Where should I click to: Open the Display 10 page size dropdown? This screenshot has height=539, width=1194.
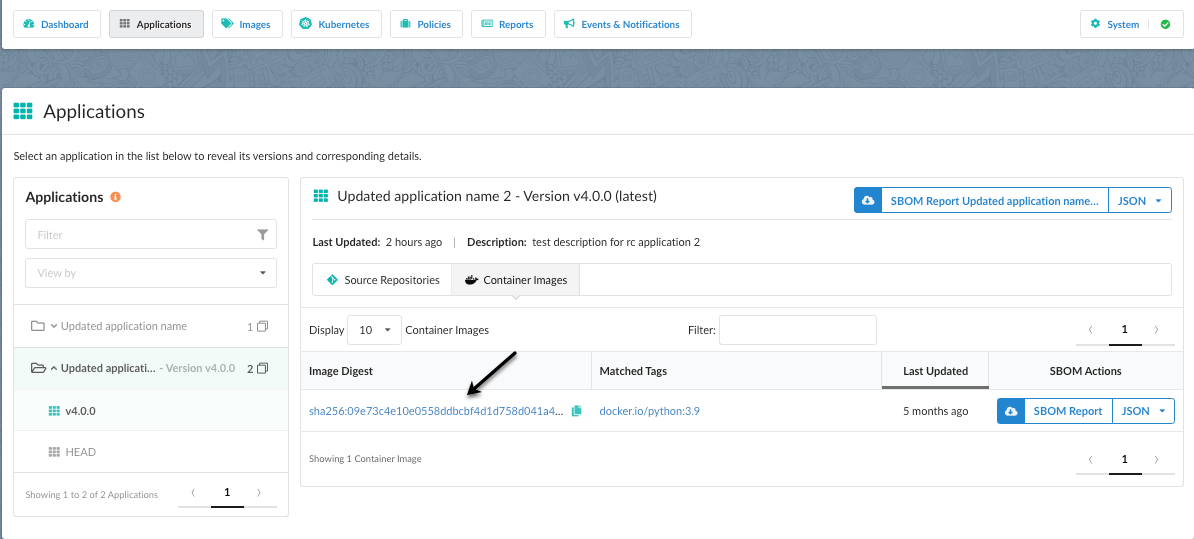click(374, 330)
